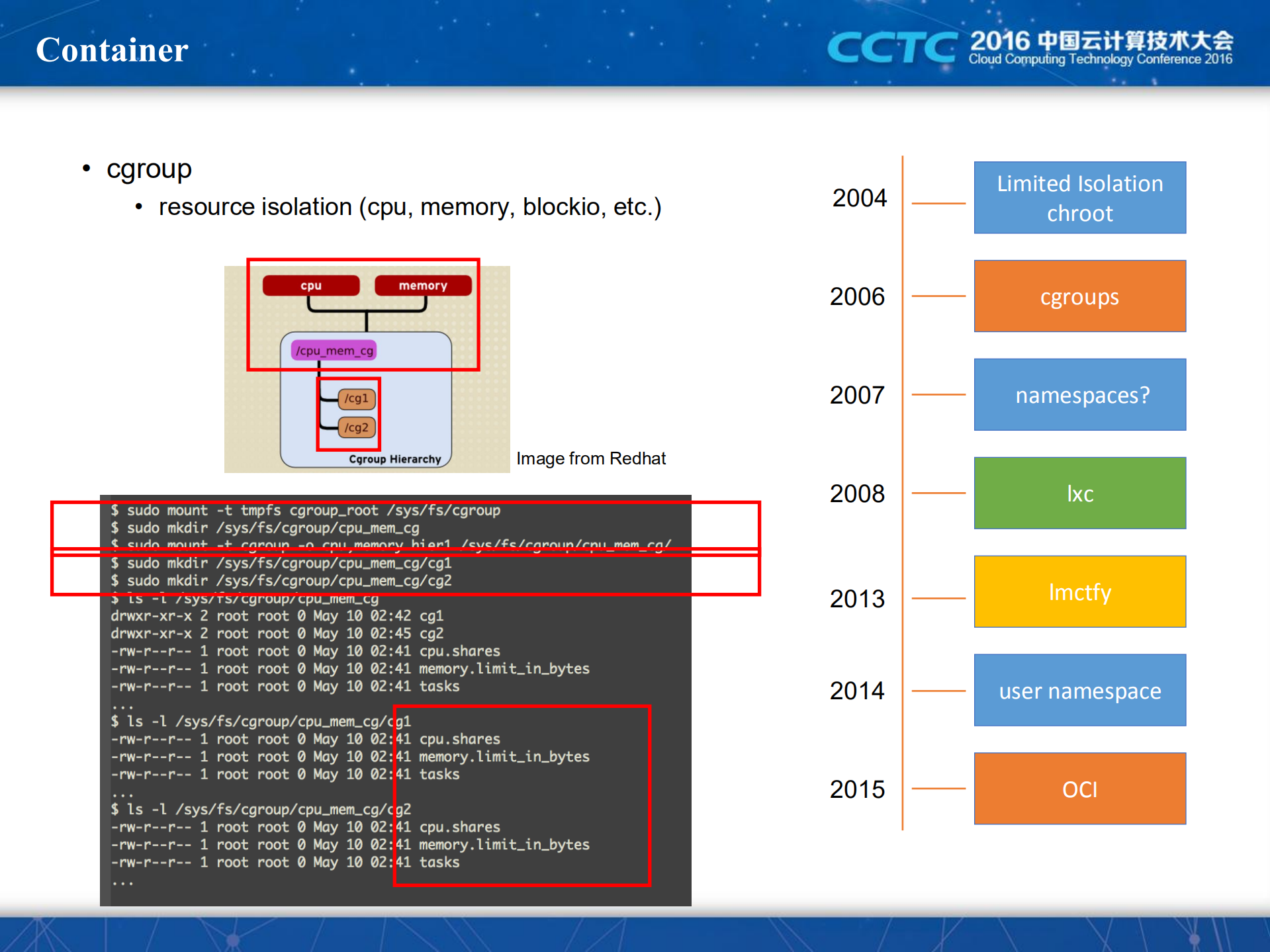This screenshot has height=952, width=1270.
Task: Click the OCI box at 2015
Action: pyautogui.click(x=1079, y=789)
